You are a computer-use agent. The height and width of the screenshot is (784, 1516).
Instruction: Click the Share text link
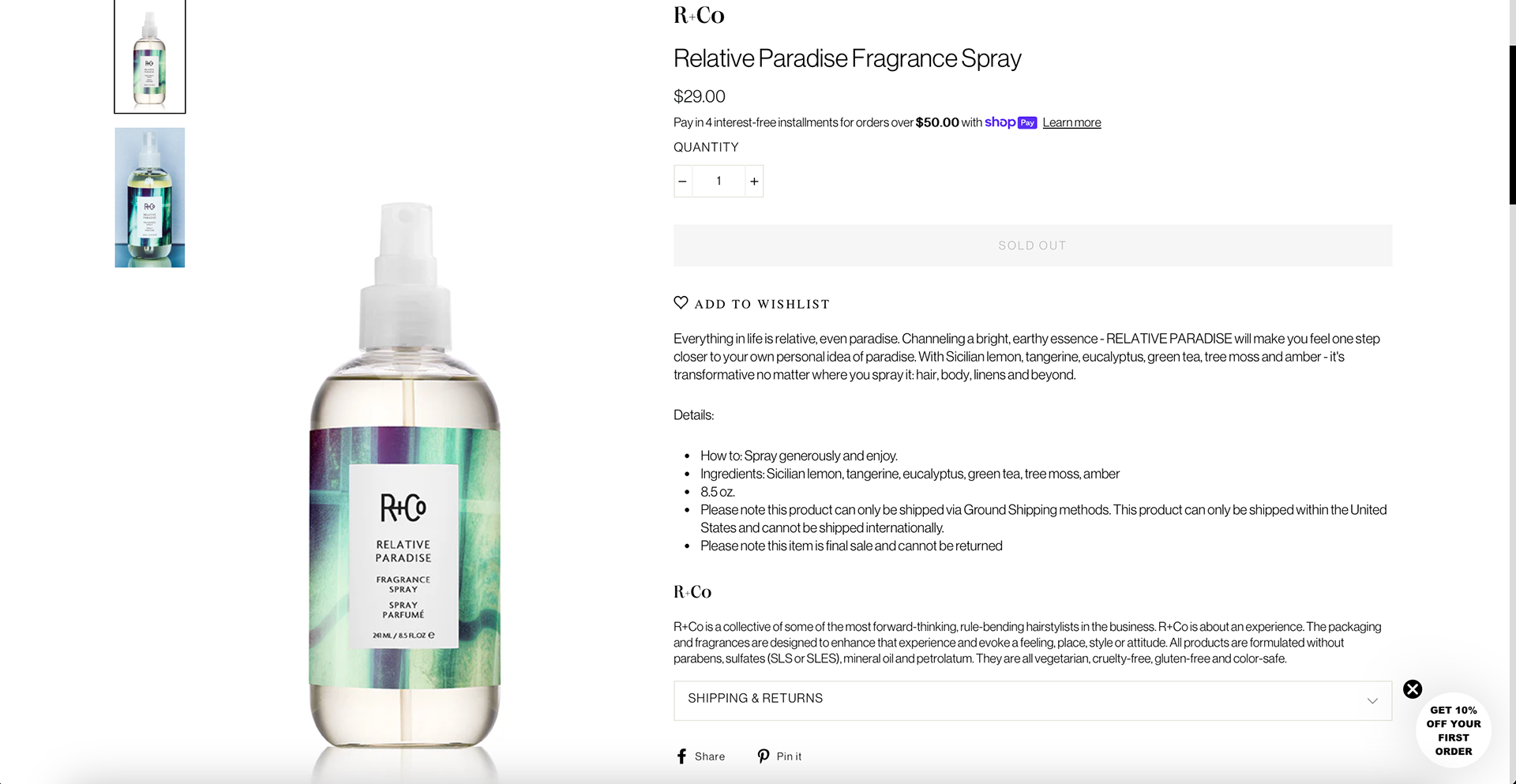click(710, 756)
